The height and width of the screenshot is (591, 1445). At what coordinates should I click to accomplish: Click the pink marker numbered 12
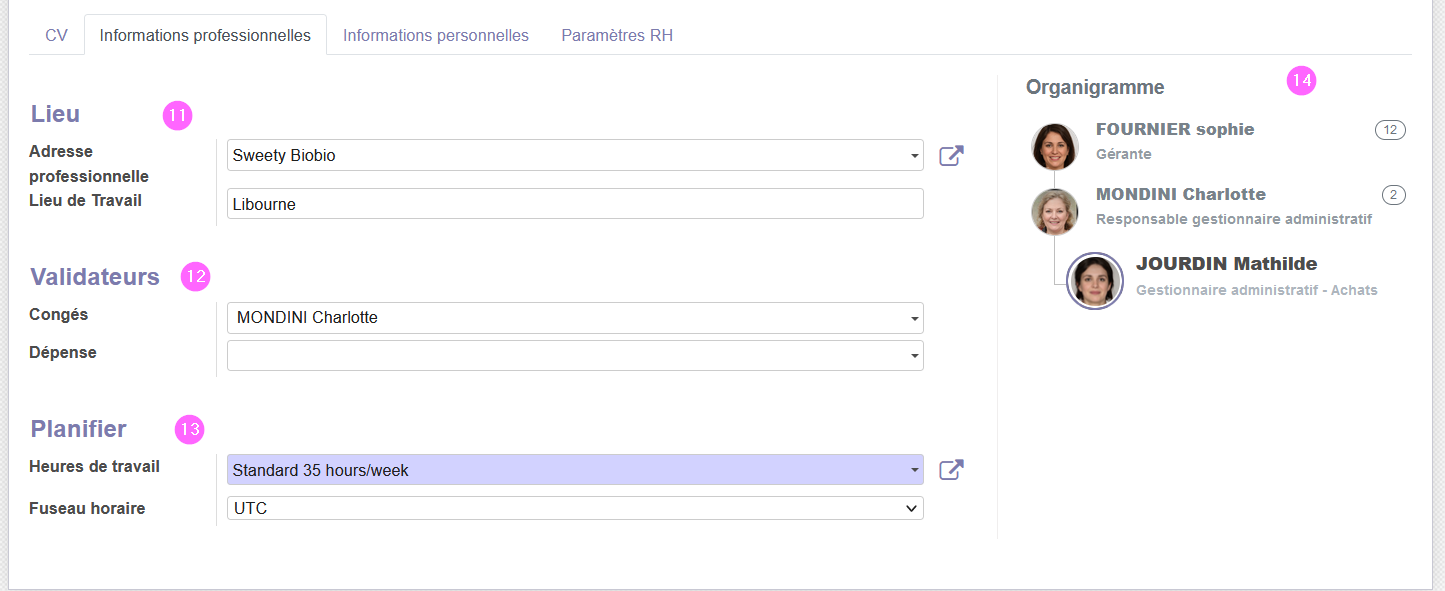click(195, 278)
